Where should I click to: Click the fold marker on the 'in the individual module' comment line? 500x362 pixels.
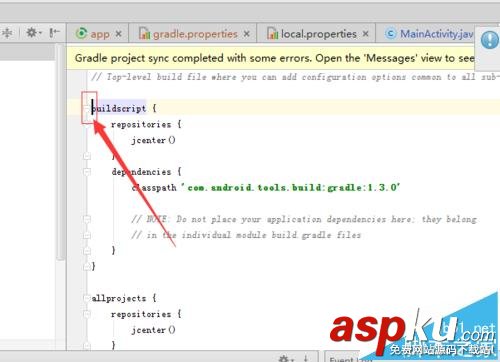[x=87, y=235]
